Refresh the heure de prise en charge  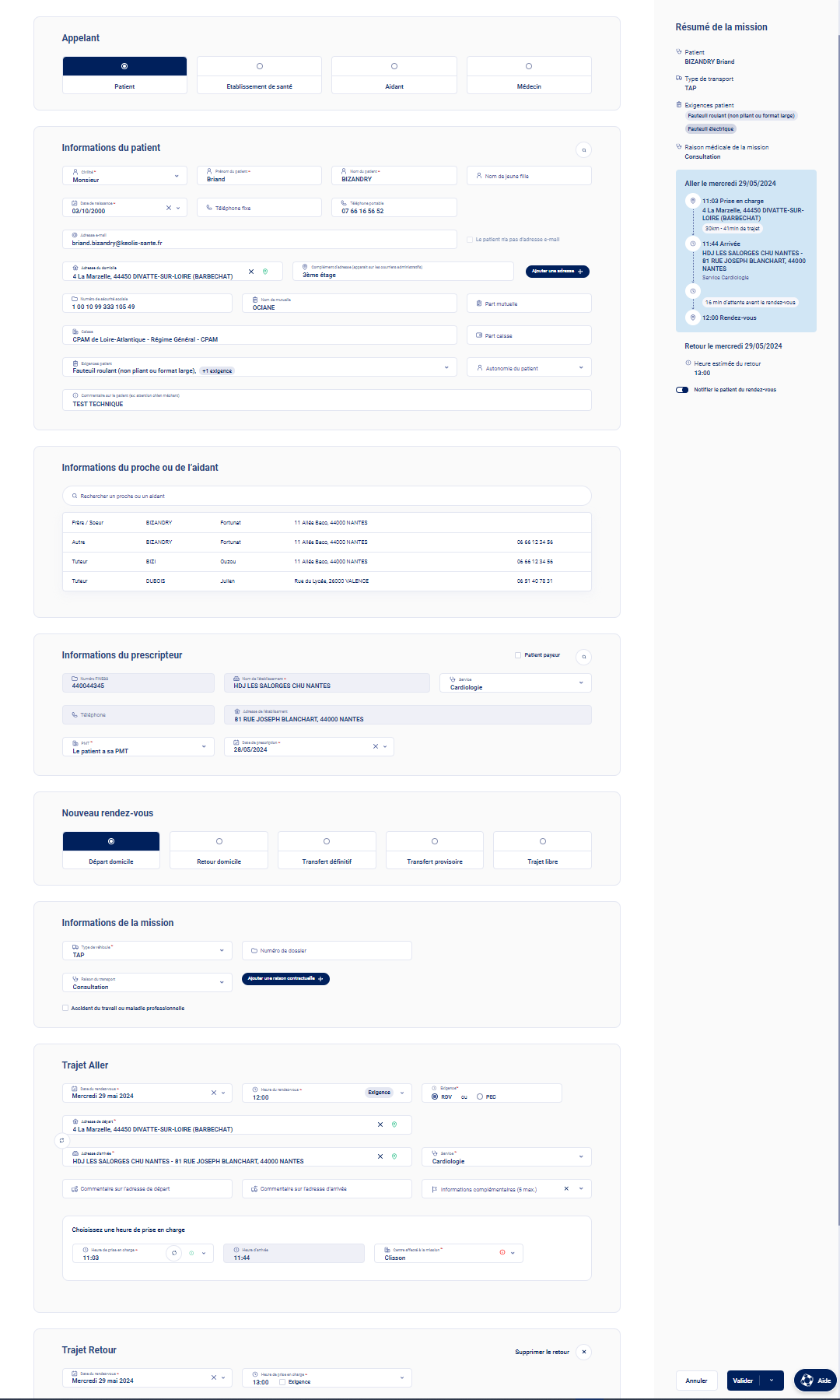click(x=174, y=1253)
